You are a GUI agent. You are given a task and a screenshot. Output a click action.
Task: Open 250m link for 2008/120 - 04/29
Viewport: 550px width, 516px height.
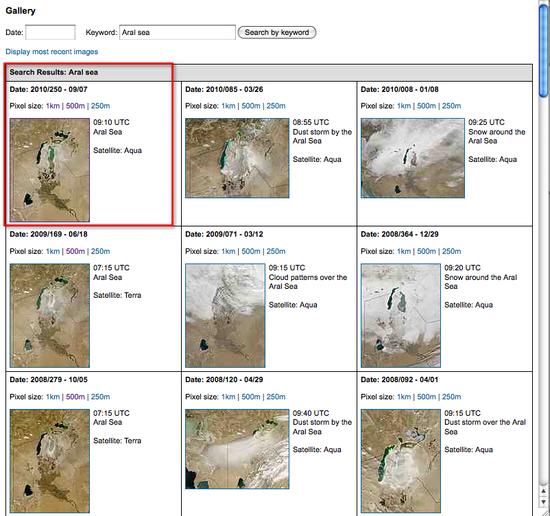[276, 397]
